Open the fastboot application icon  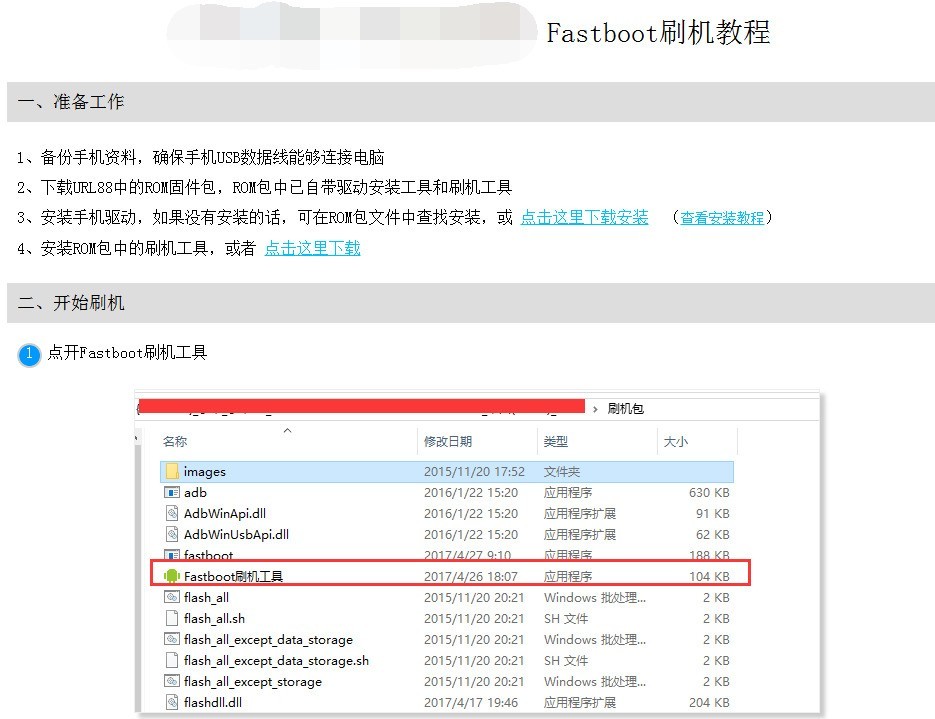coord(171,555)
